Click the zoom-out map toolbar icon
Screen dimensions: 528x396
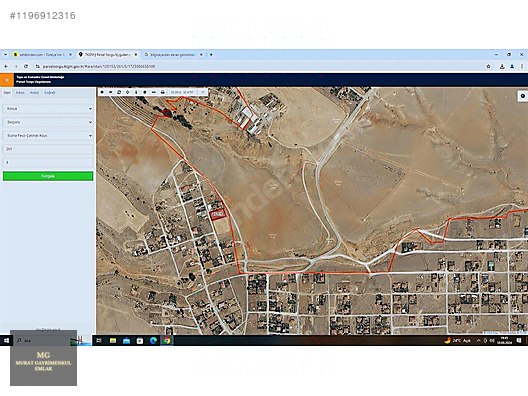110,92
